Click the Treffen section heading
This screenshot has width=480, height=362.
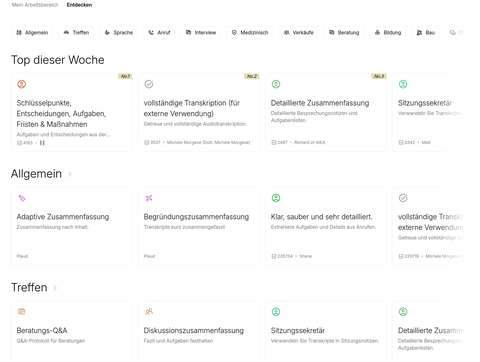click(x=29, y=287)
